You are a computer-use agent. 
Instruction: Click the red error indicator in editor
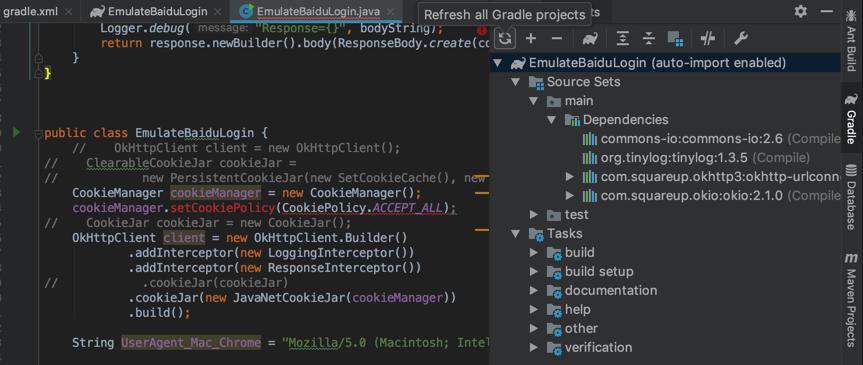point(482,31)
